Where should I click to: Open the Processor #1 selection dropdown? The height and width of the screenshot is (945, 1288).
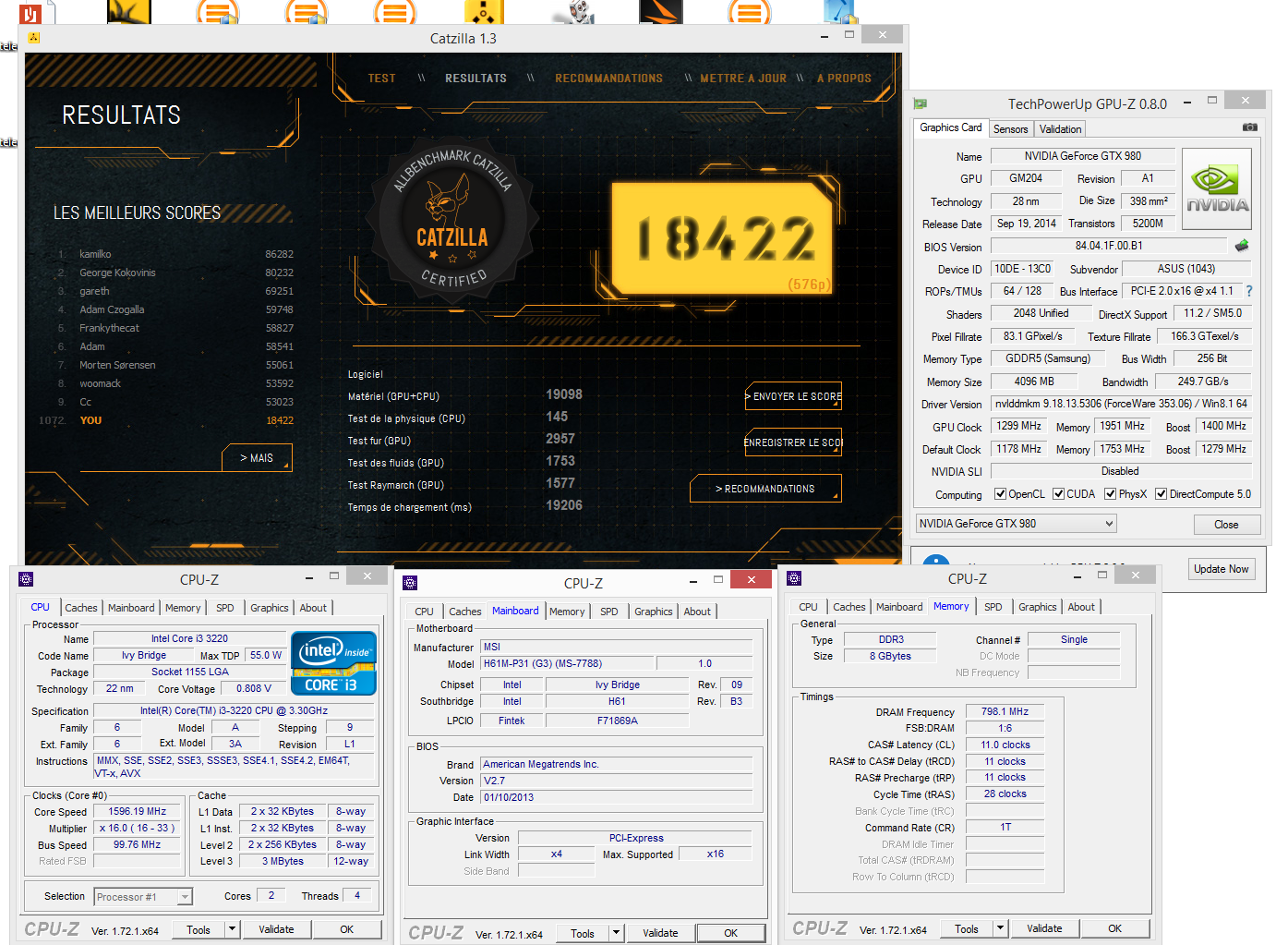(143, 897)
